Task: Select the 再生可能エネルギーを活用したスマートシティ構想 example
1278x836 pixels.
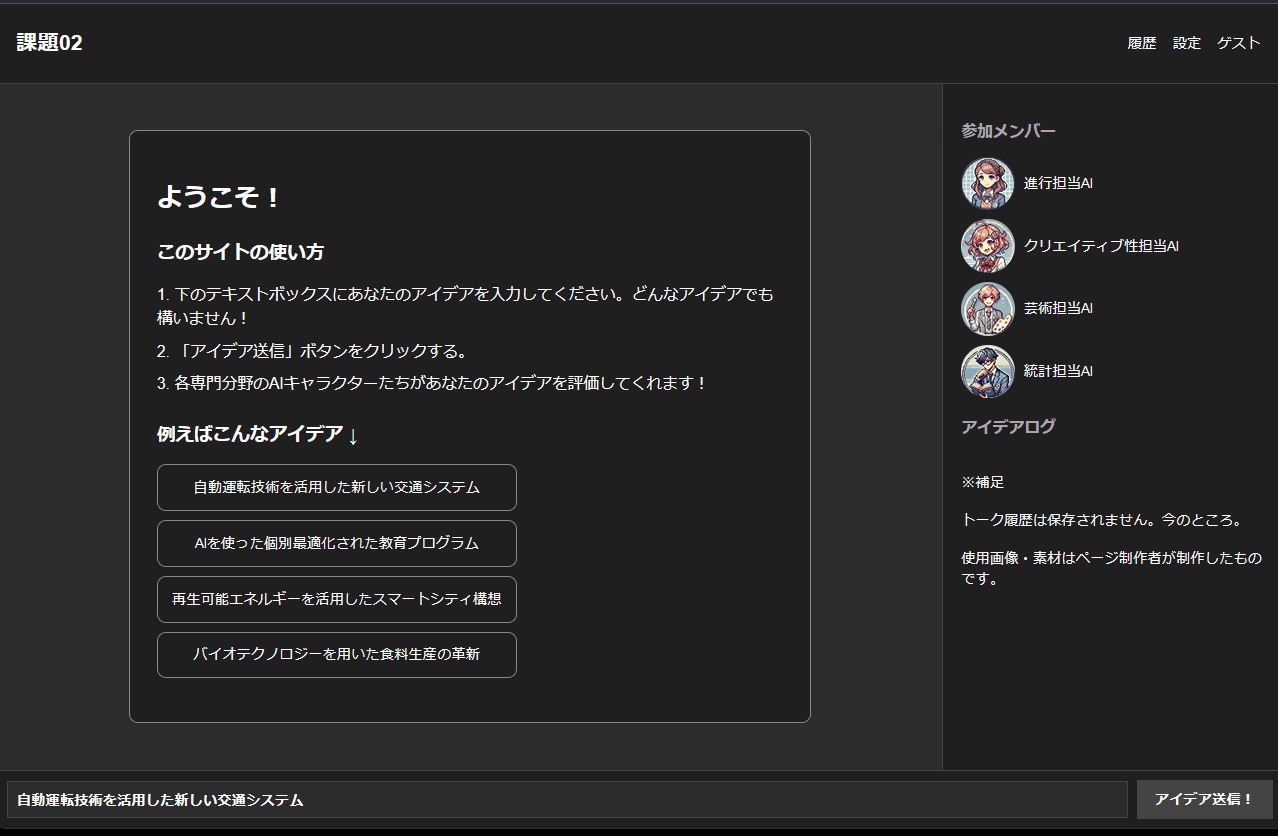Action: 336,599
